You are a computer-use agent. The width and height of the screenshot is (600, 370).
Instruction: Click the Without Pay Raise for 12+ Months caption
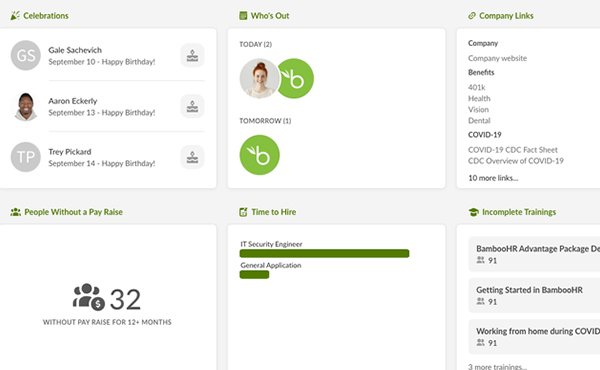[x=107, y=322]
